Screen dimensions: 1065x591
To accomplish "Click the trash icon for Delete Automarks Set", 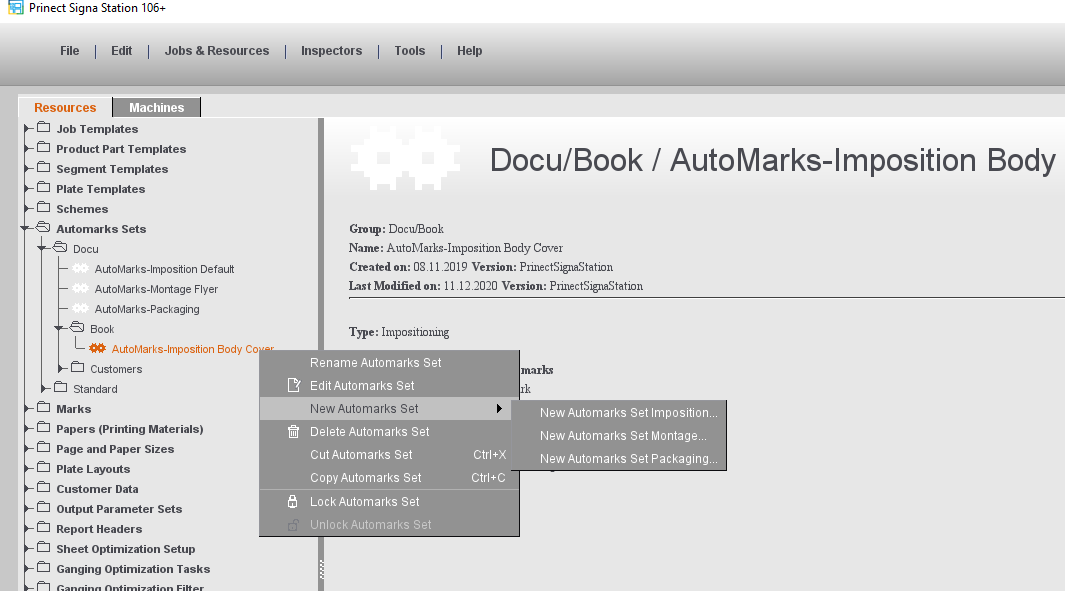I will point(293,432).
